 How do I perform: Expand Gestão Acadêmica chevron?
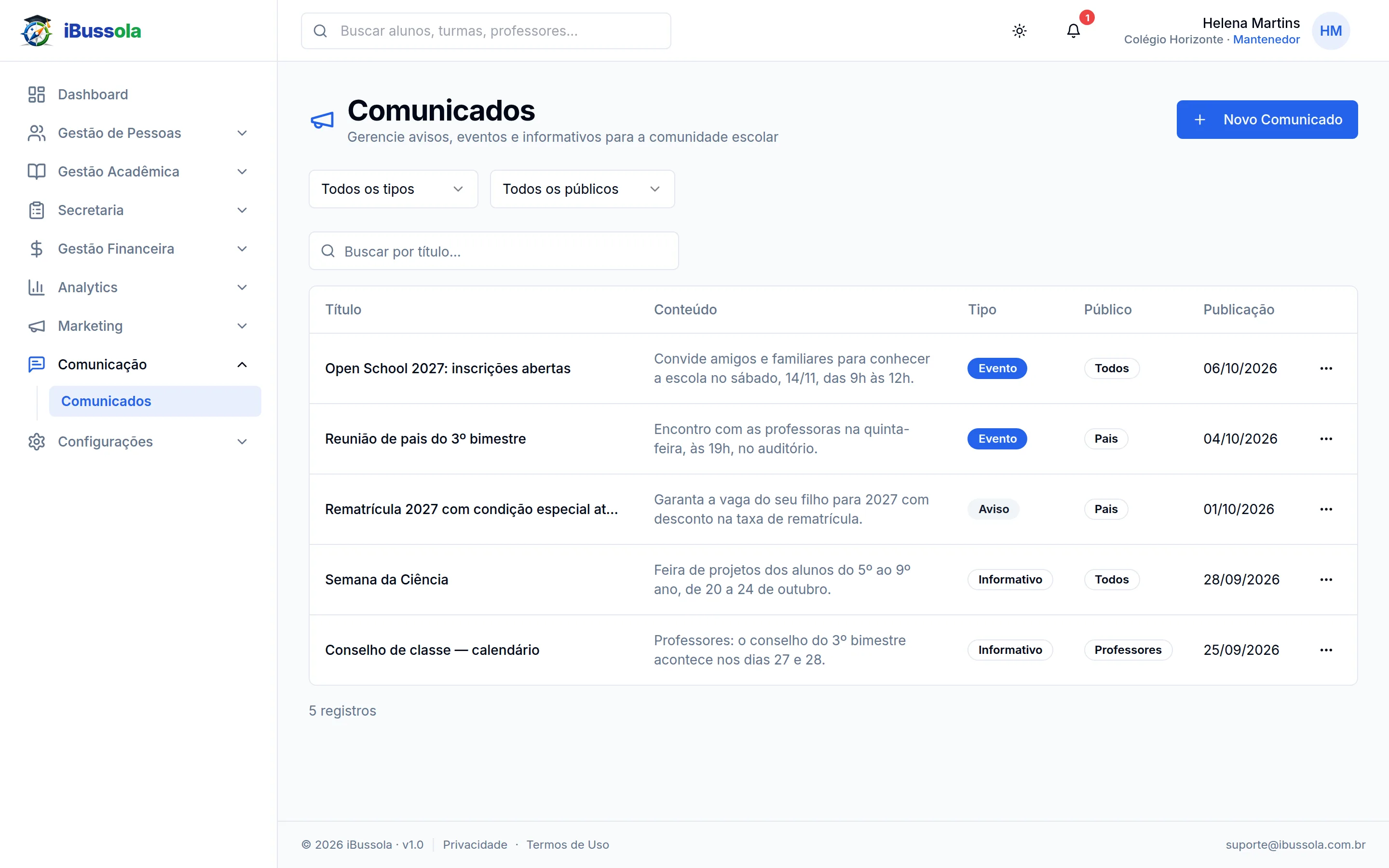pyautogui.click(x=242, y=172)
